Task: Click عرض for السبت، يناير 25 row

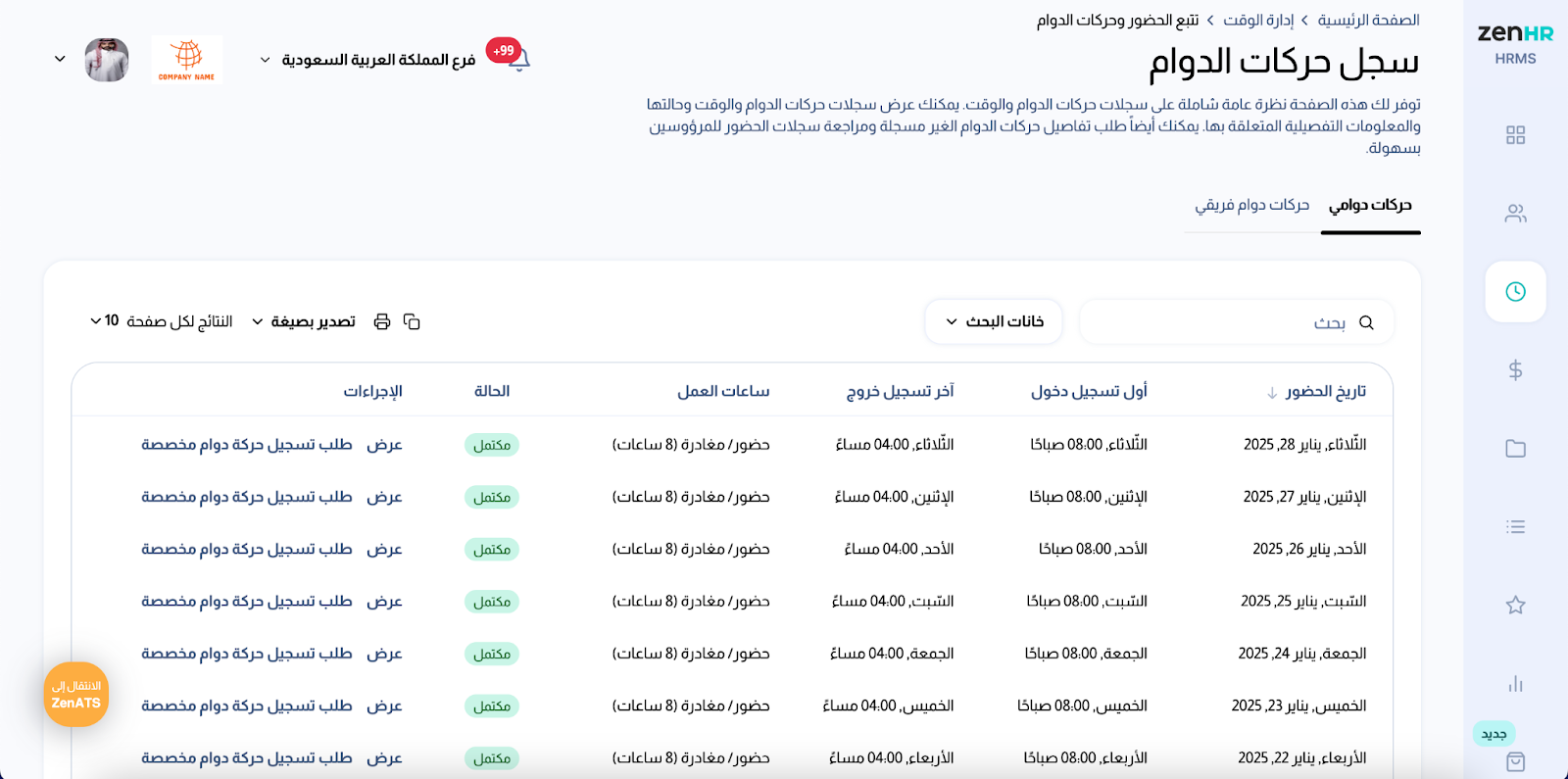Action: 384,602
